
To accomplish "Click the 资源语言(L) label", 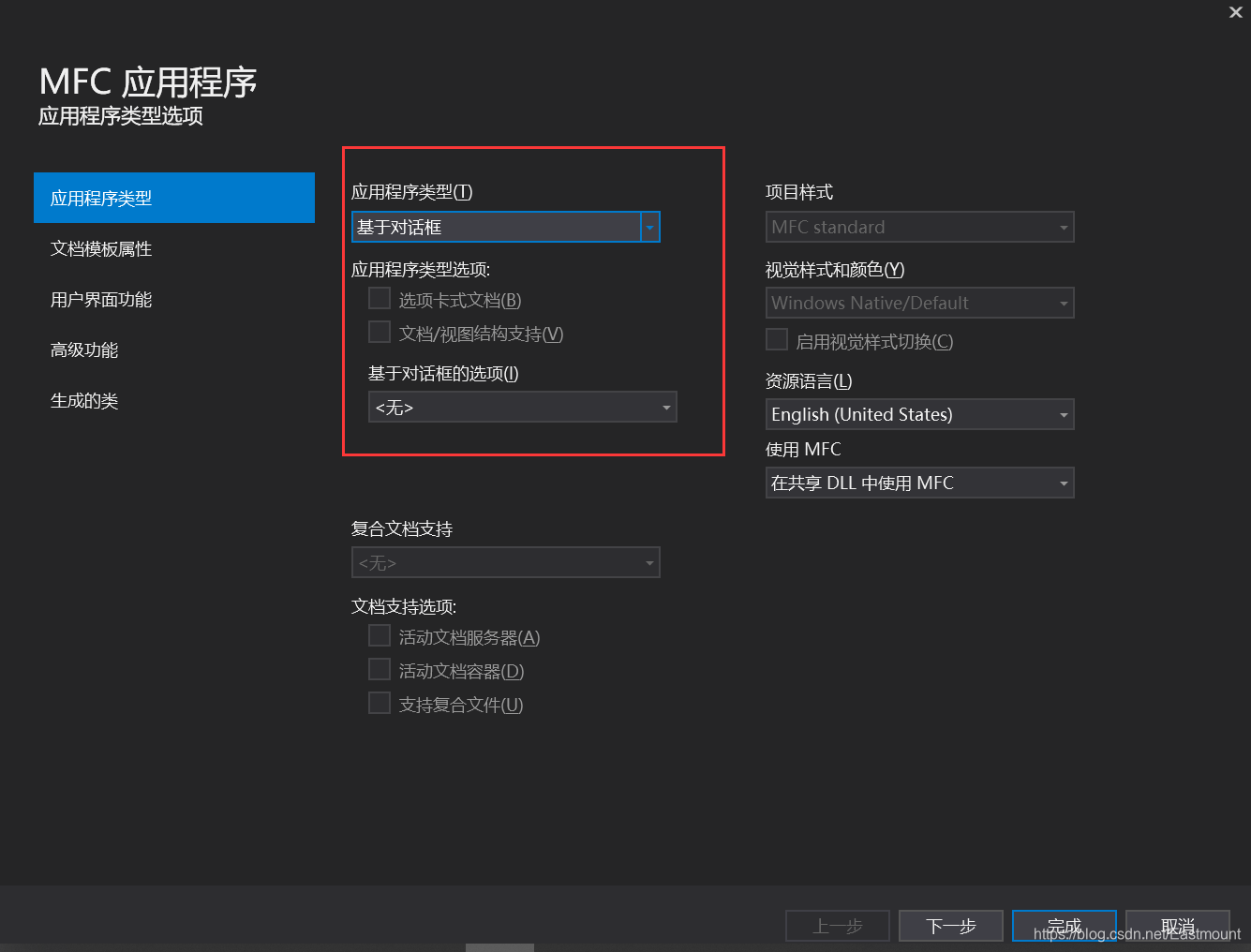I will [809, 381].
